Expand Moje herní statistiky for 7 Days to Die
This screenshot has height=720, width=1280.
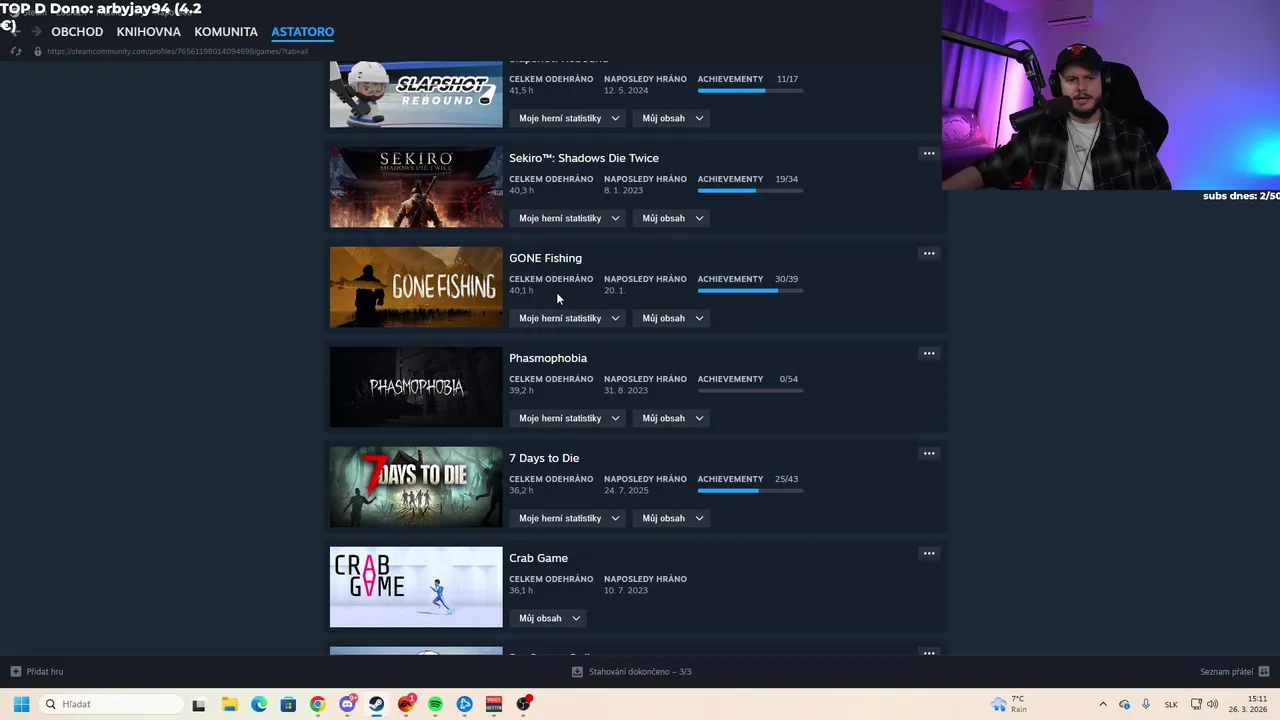pyautogui.click(x=569, y=518)
